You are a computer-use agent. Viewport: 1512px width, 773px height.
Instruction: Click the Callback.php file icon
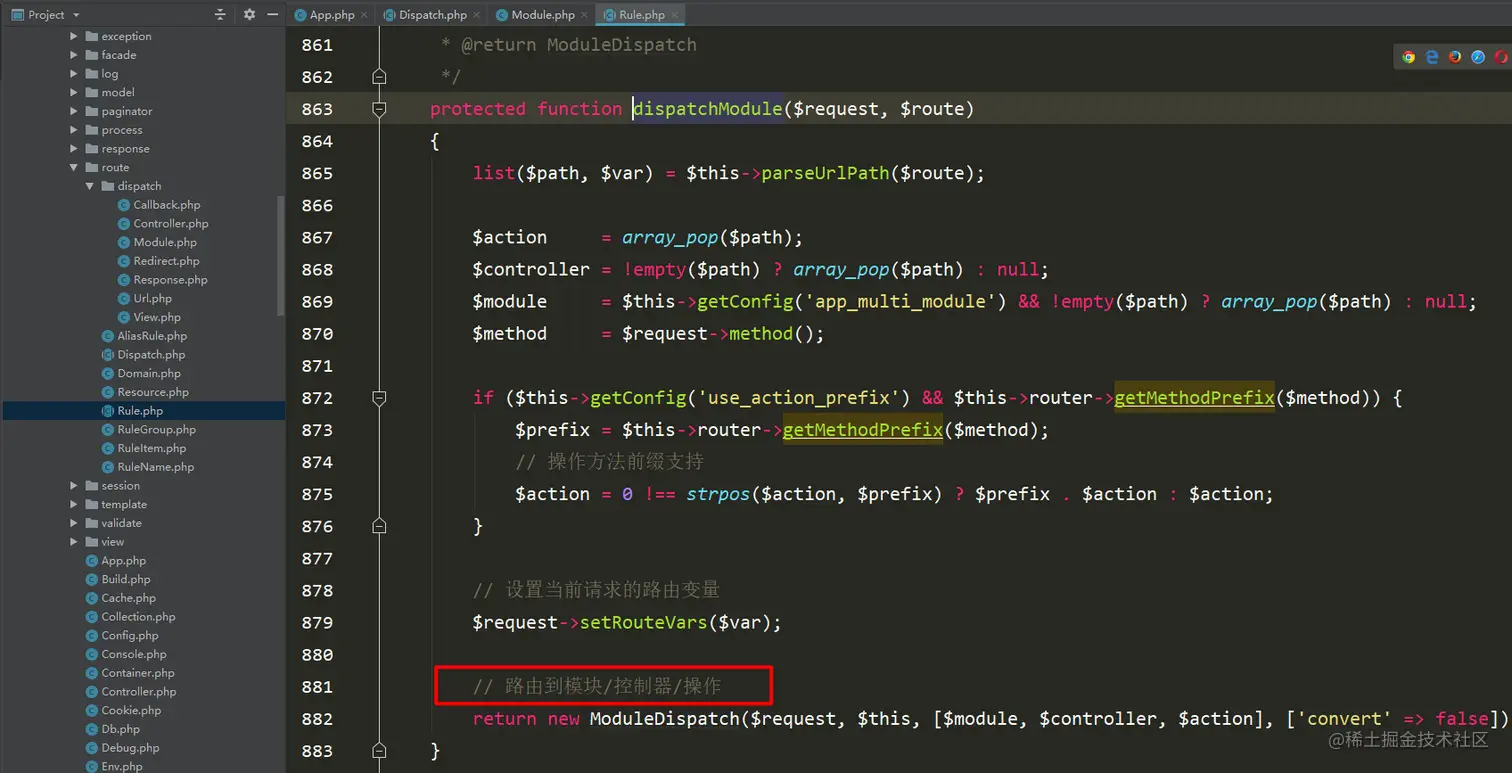124,205
